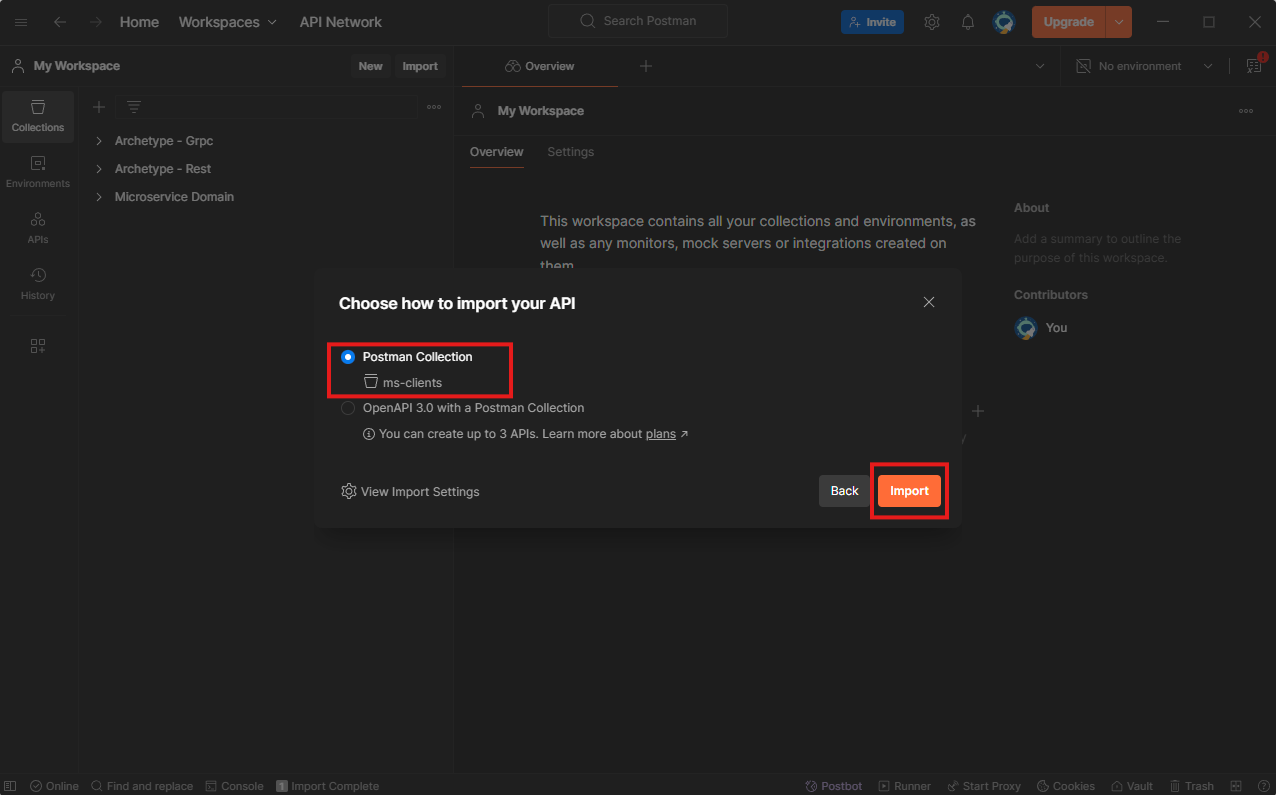Open the hamburger menu in the title bar

(x=21, y=22)
